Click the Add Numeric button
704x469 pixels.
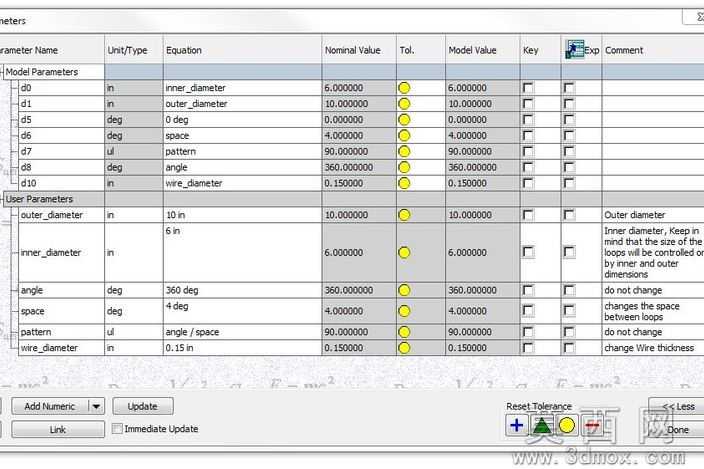point(50,407)
